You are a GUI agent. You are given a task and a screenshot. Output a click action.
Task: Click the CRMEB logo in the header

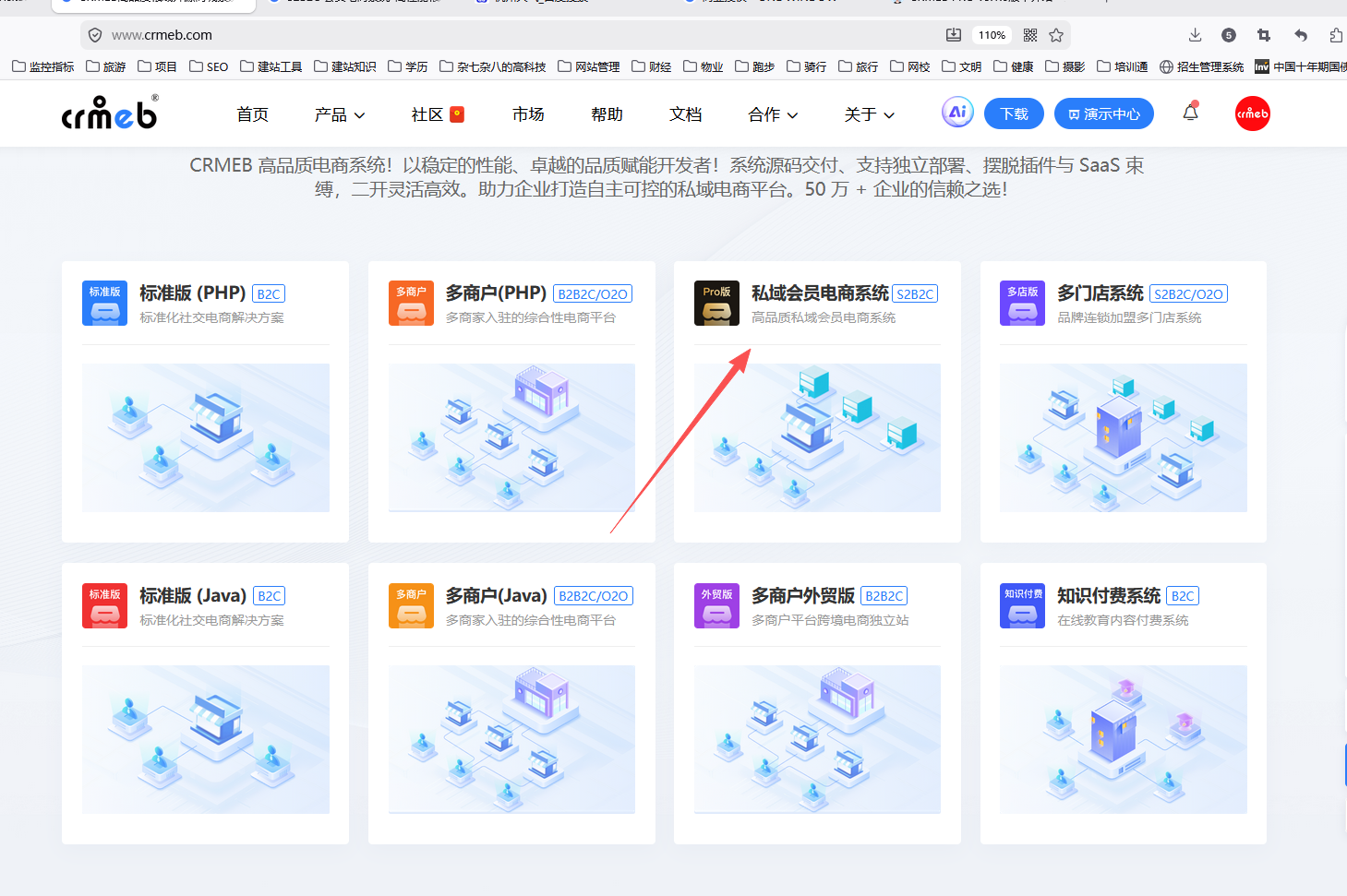point(109,113)
